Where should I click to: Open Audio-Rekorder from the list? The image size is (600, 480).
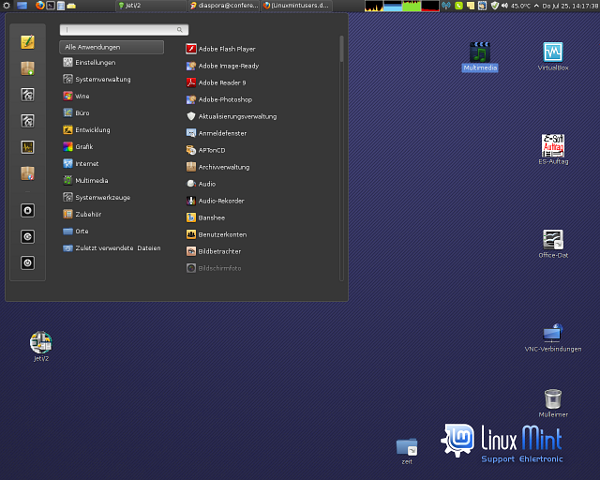(221, 201)
